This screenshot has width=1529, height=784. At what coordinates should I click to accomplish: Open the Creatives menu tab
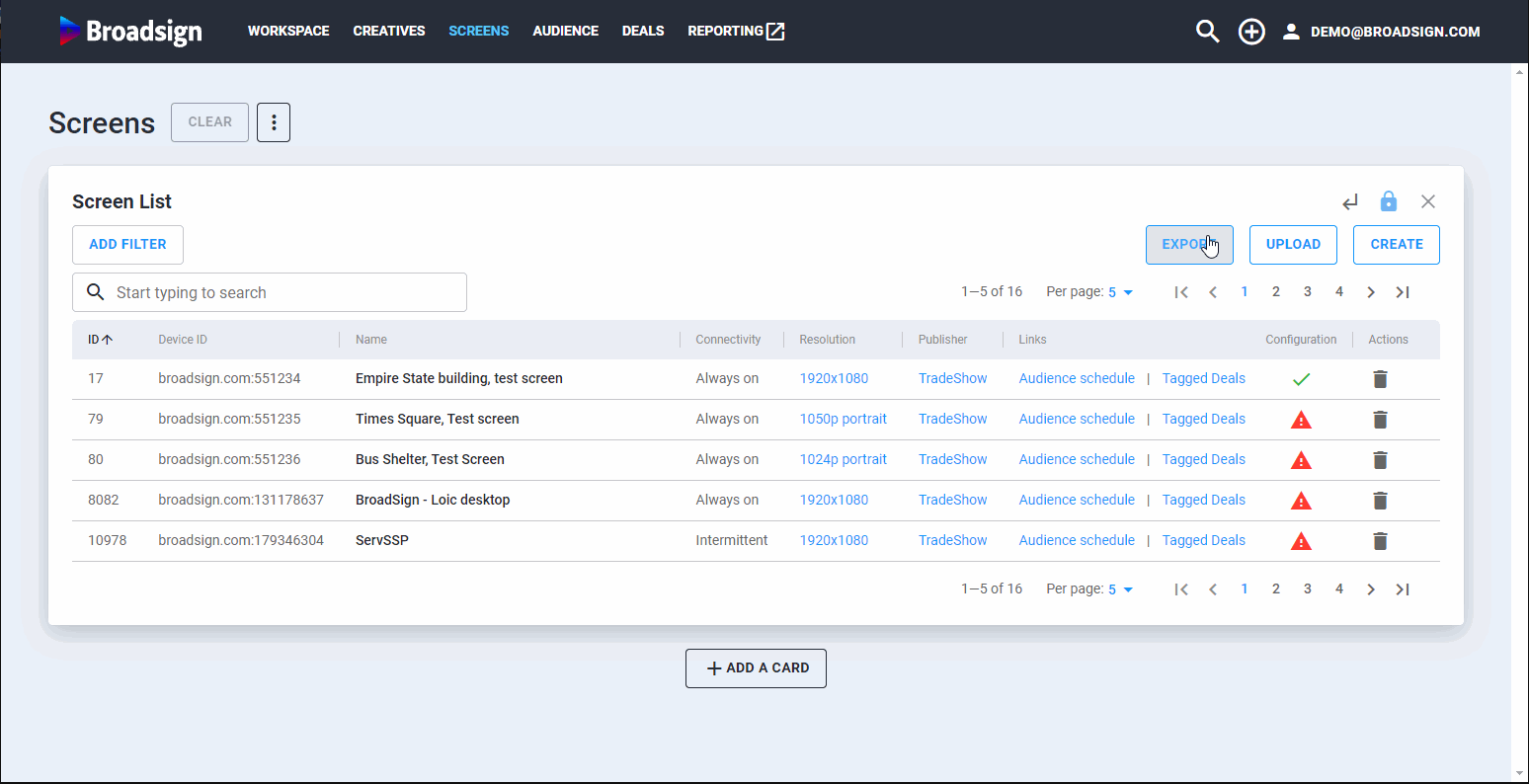point(389,32)
